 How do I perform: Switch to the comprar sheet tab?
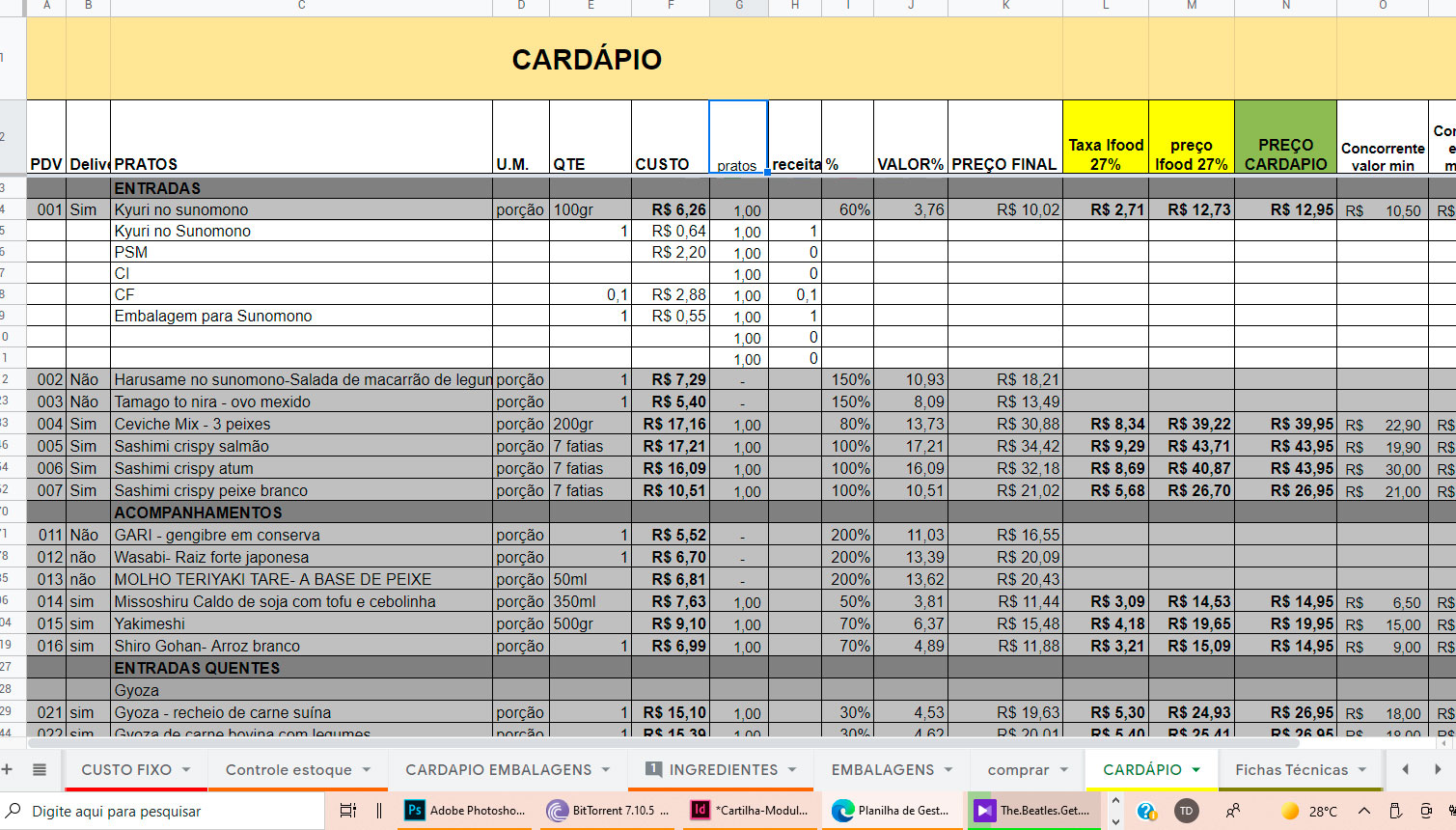[x=1018, y=769]
